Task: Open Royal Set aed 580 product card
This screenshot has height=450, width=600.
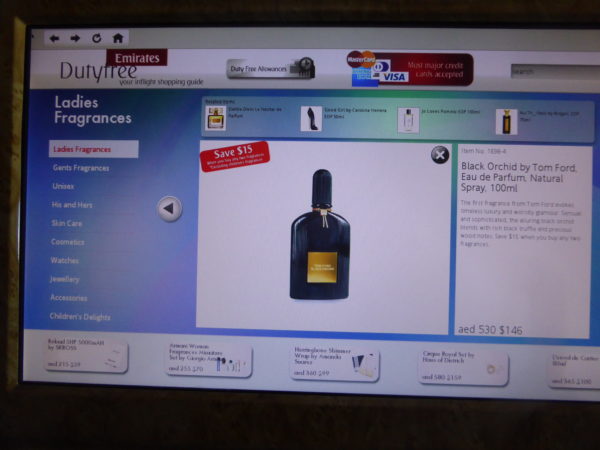Action: tap(463, 367)
